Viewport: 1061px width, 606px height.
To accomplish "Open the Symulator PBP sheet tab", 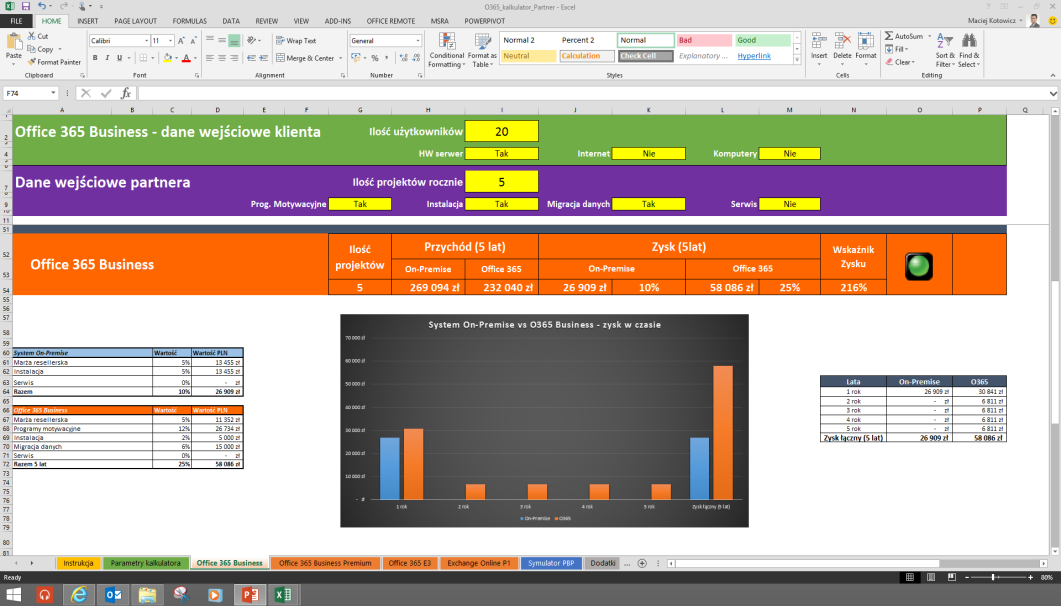I will 551,563.
